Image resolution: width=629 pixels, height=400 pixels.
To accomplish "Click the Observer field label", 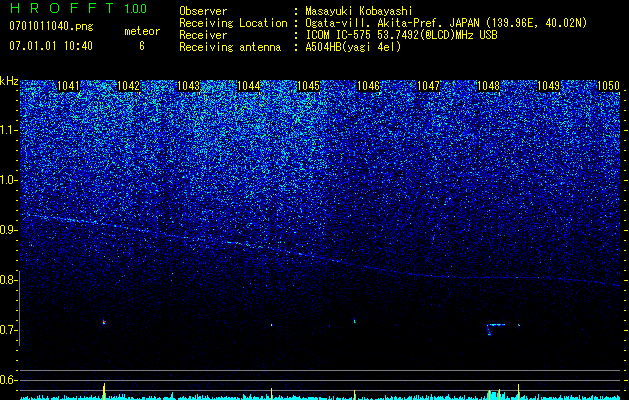I will coord(203,11).
